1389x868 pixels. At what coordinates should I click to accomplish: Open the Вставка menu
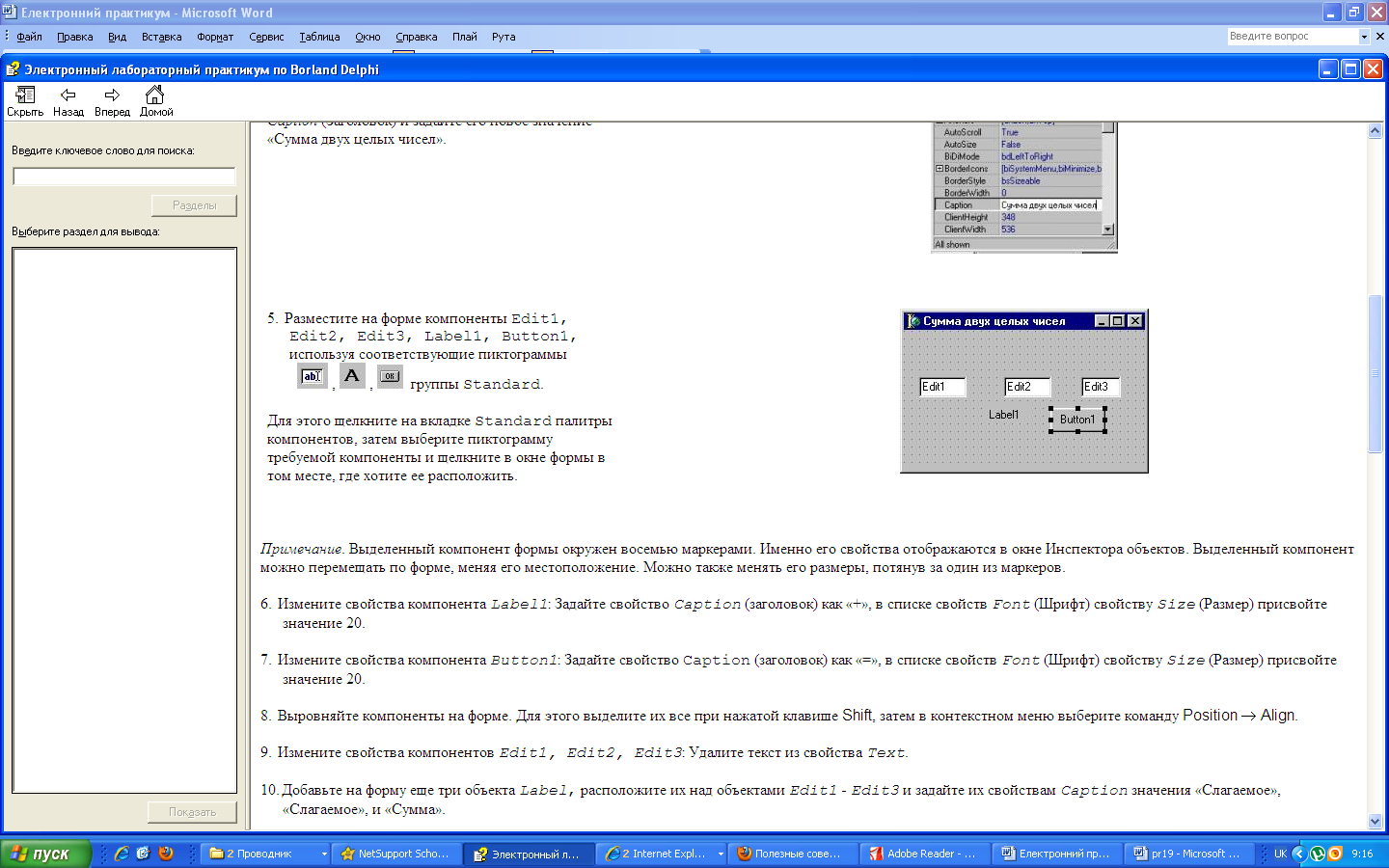161,37
